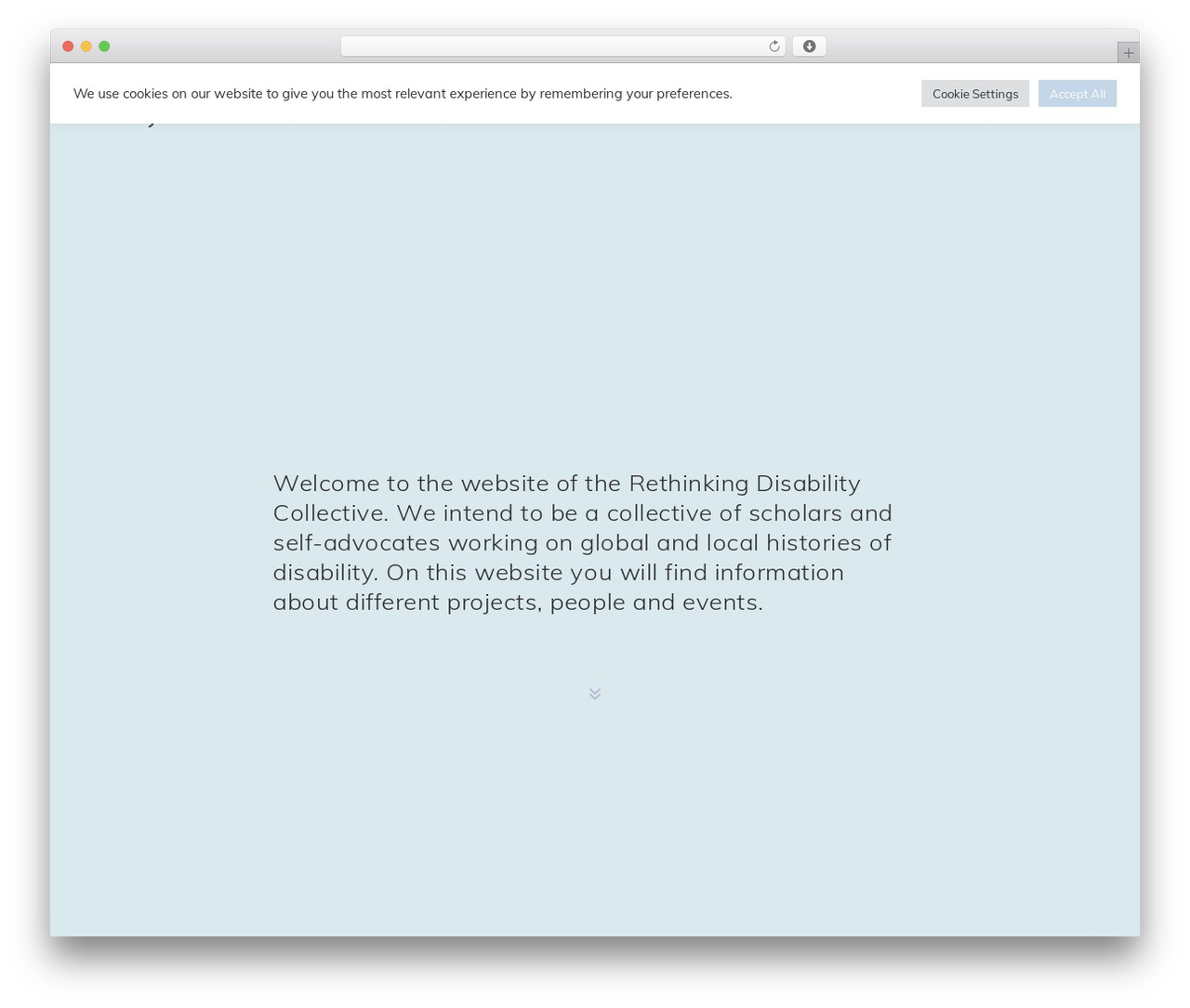1190x1008 pixels.
Task: Close the window with red button
Action: coord(68,46)
